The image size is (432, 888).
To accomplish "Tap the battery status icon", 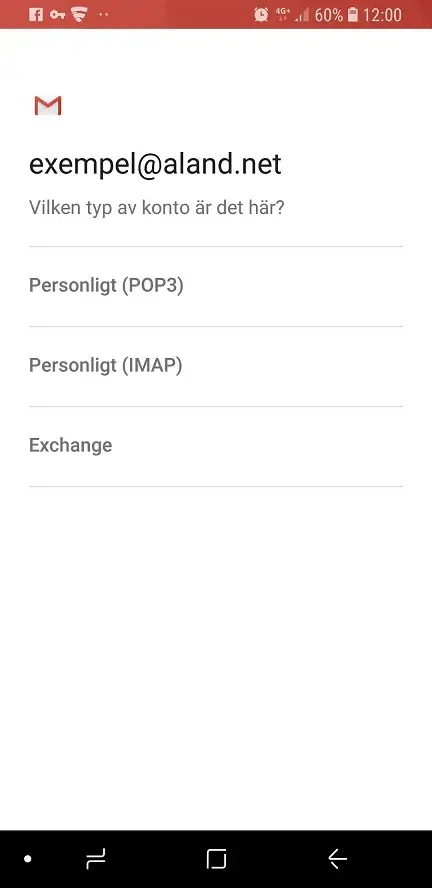I will (353, 15).
